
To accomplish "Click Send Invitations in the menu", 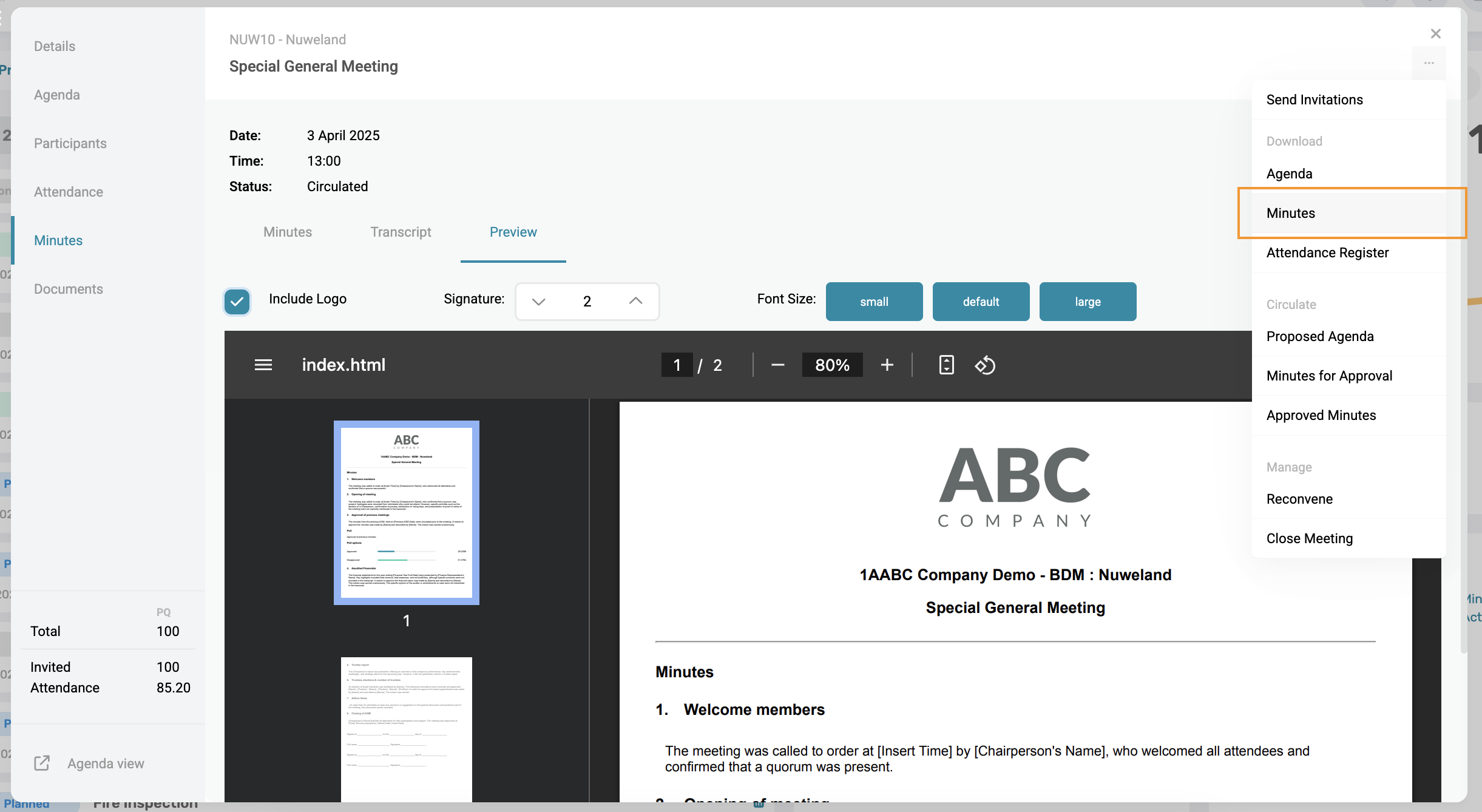I will tap(1315, 100).
